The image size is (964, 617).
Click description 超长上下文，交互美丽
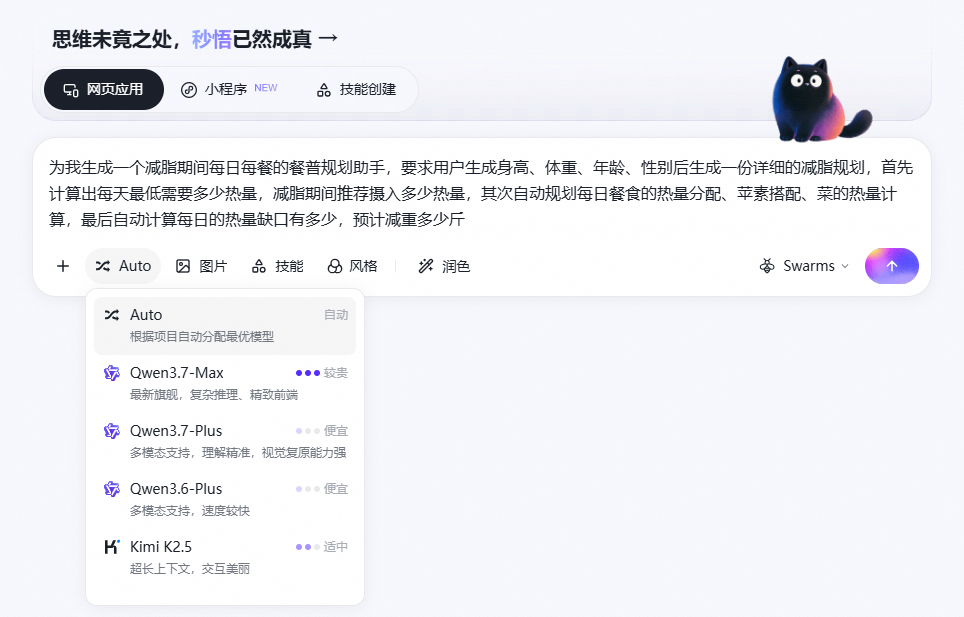coord(190,568)
